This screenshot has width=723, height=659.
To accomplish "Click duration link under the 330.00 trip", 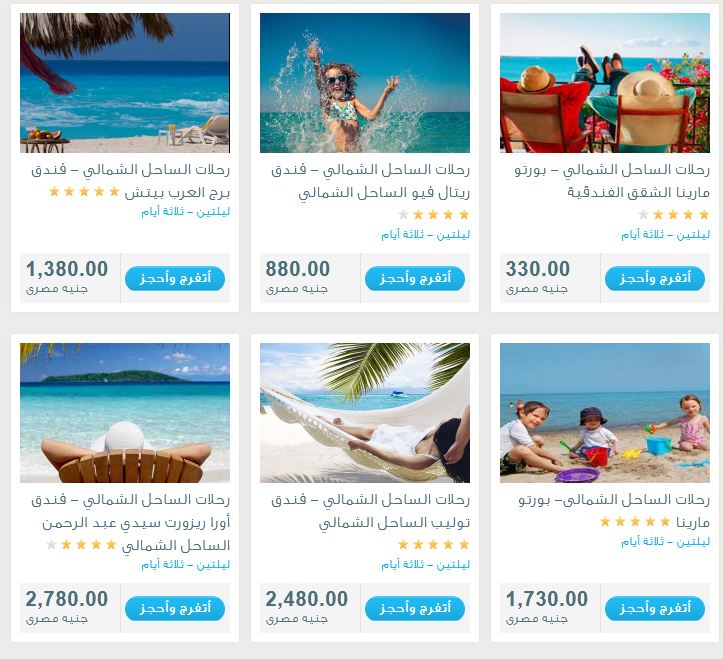I will tap(665, 235).
